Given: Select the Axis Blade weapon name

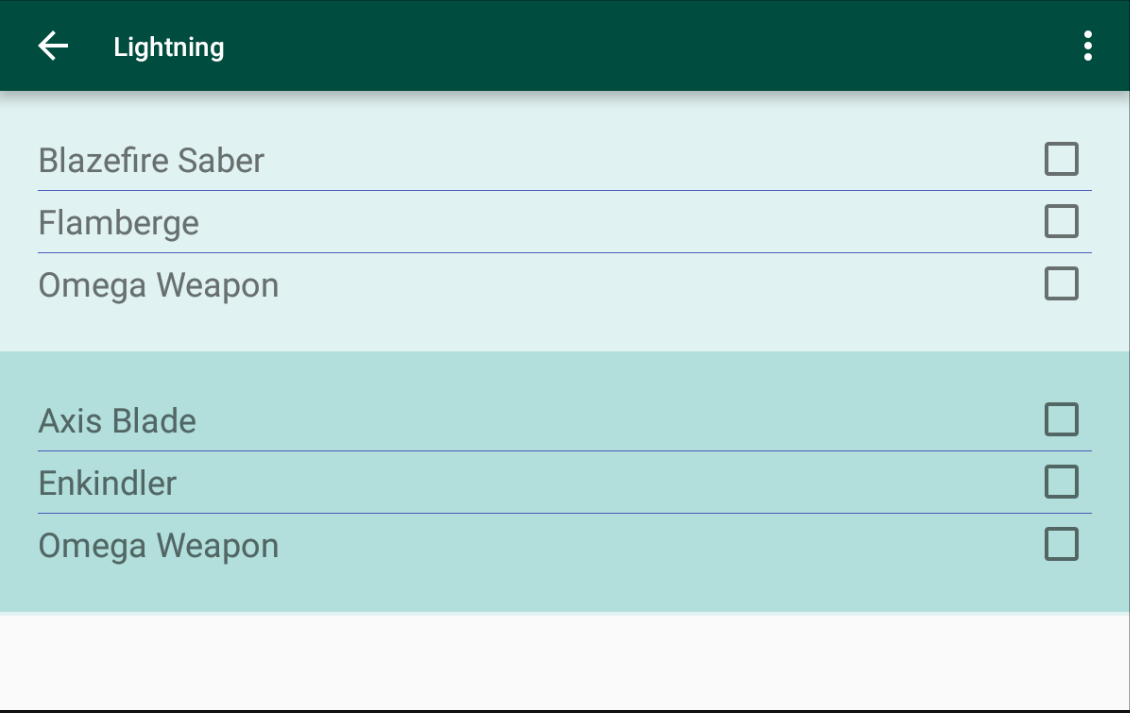Looking at the screenshot, I should [117, 421].
